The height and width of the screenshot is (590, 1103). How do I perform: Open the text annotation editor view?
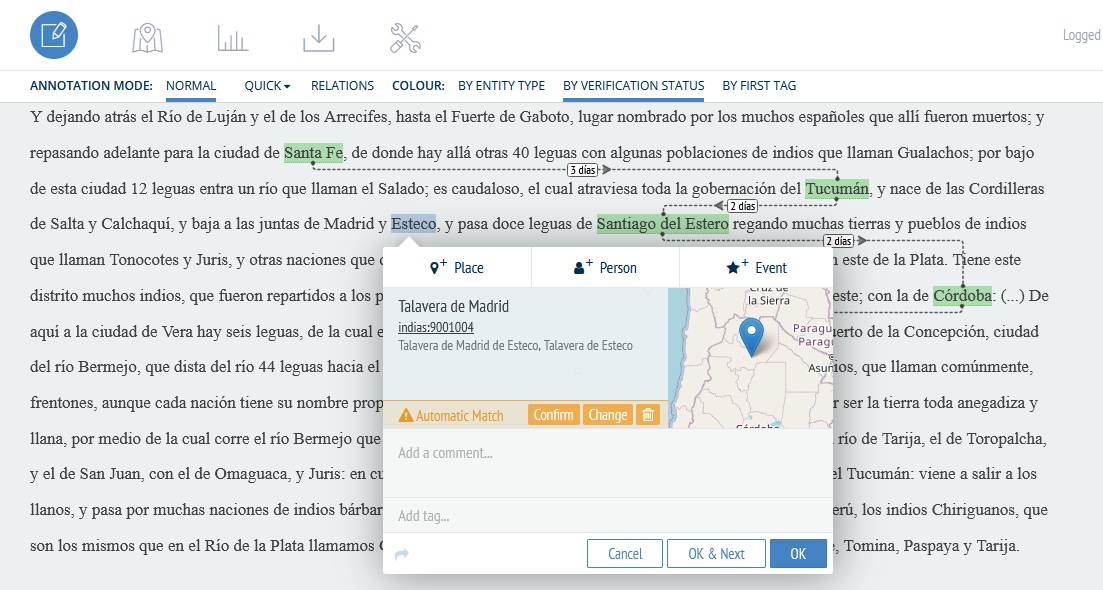pyautogui.click(x=55, y=34)
